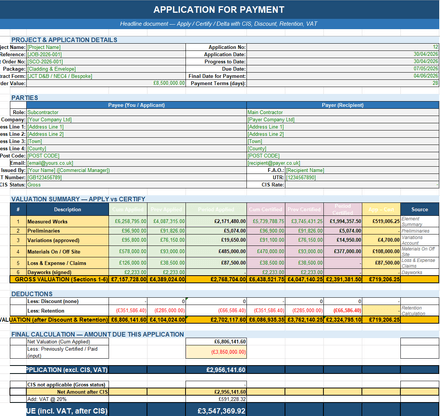
Task: Select the CIS Rate value cell
Action: pyautogui.click(x=362, y=185)
